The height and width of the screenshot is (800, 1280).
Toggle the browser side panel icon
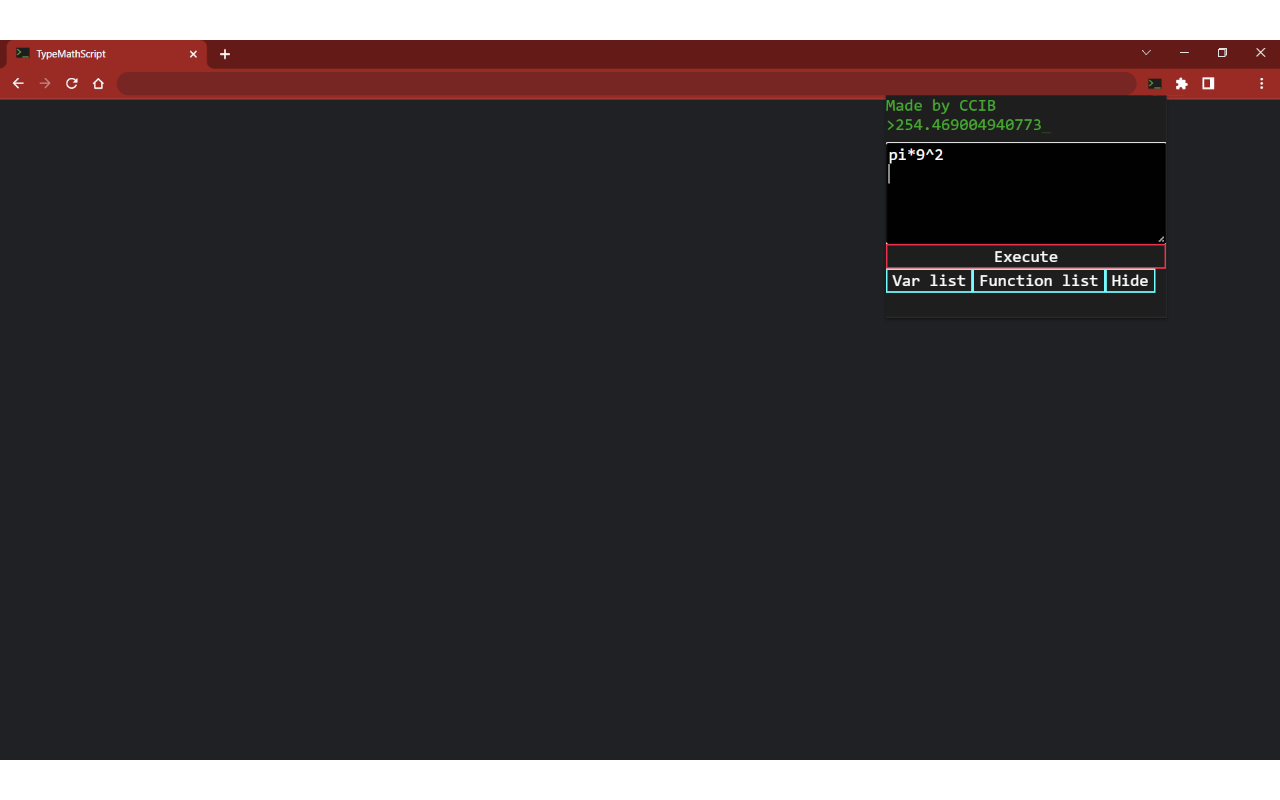1208,84
